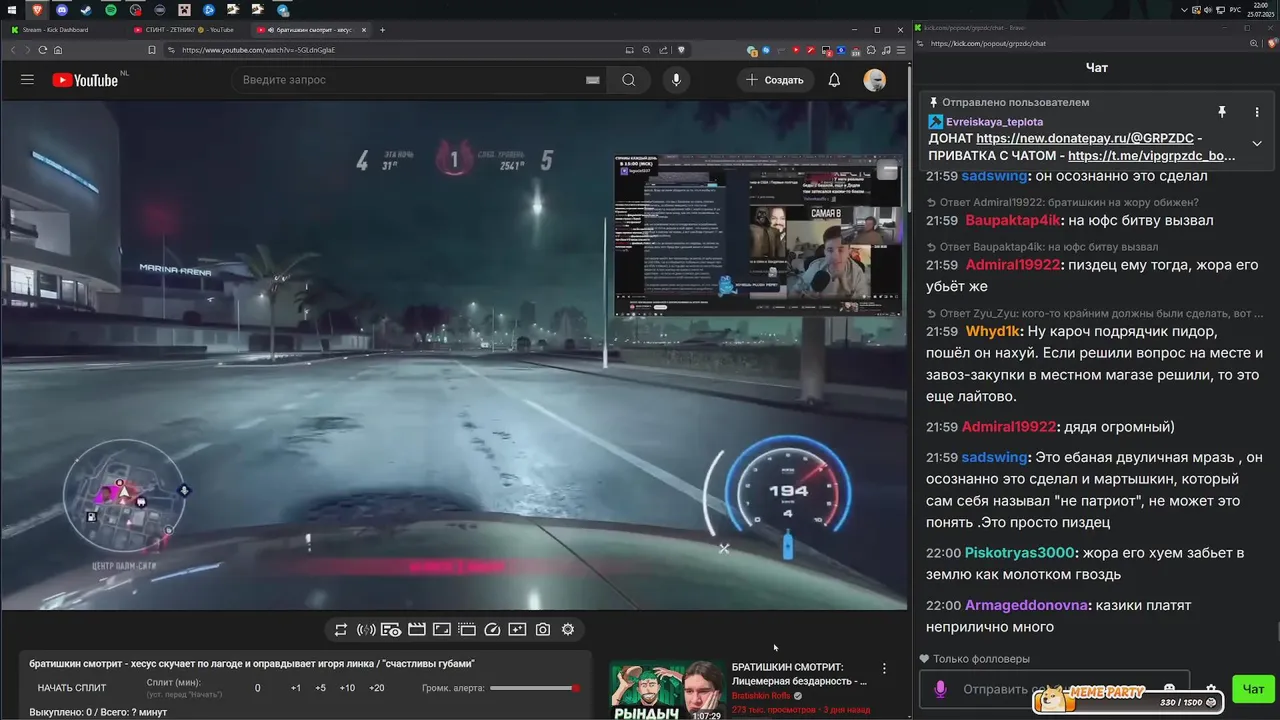Click the Kick chat popout URL bar
This screenshot has height=720, width=1280.
point(1080,44)
